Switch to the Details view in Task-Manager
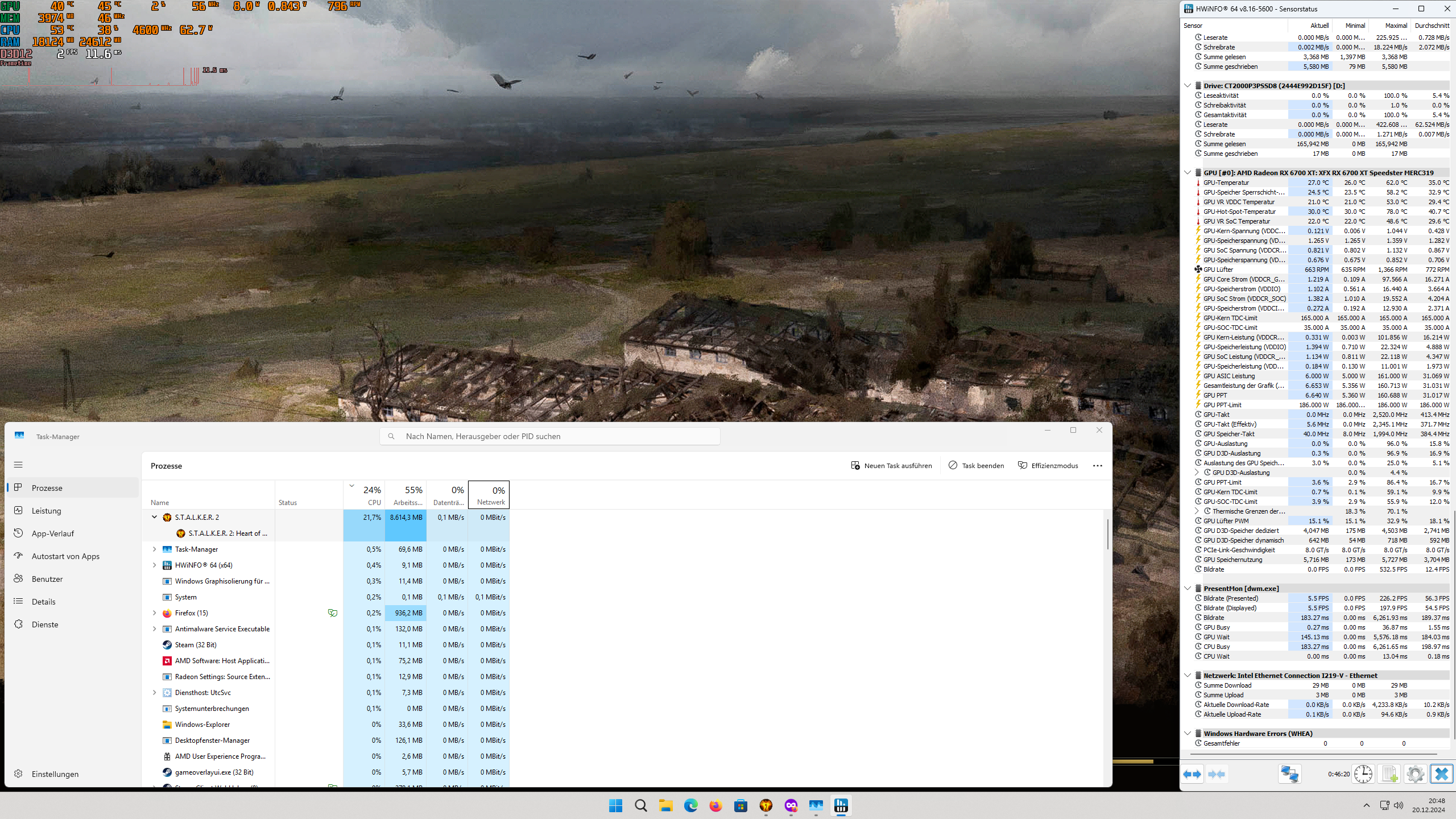This screenshot has height=819, width=1456. [42, 601]
